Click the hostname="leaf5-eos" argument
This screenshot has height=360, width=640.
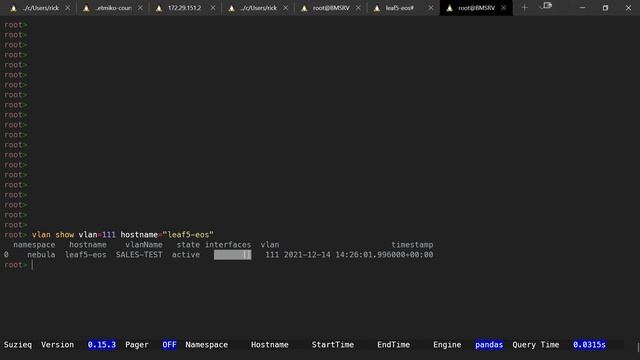tap(167, 235)
